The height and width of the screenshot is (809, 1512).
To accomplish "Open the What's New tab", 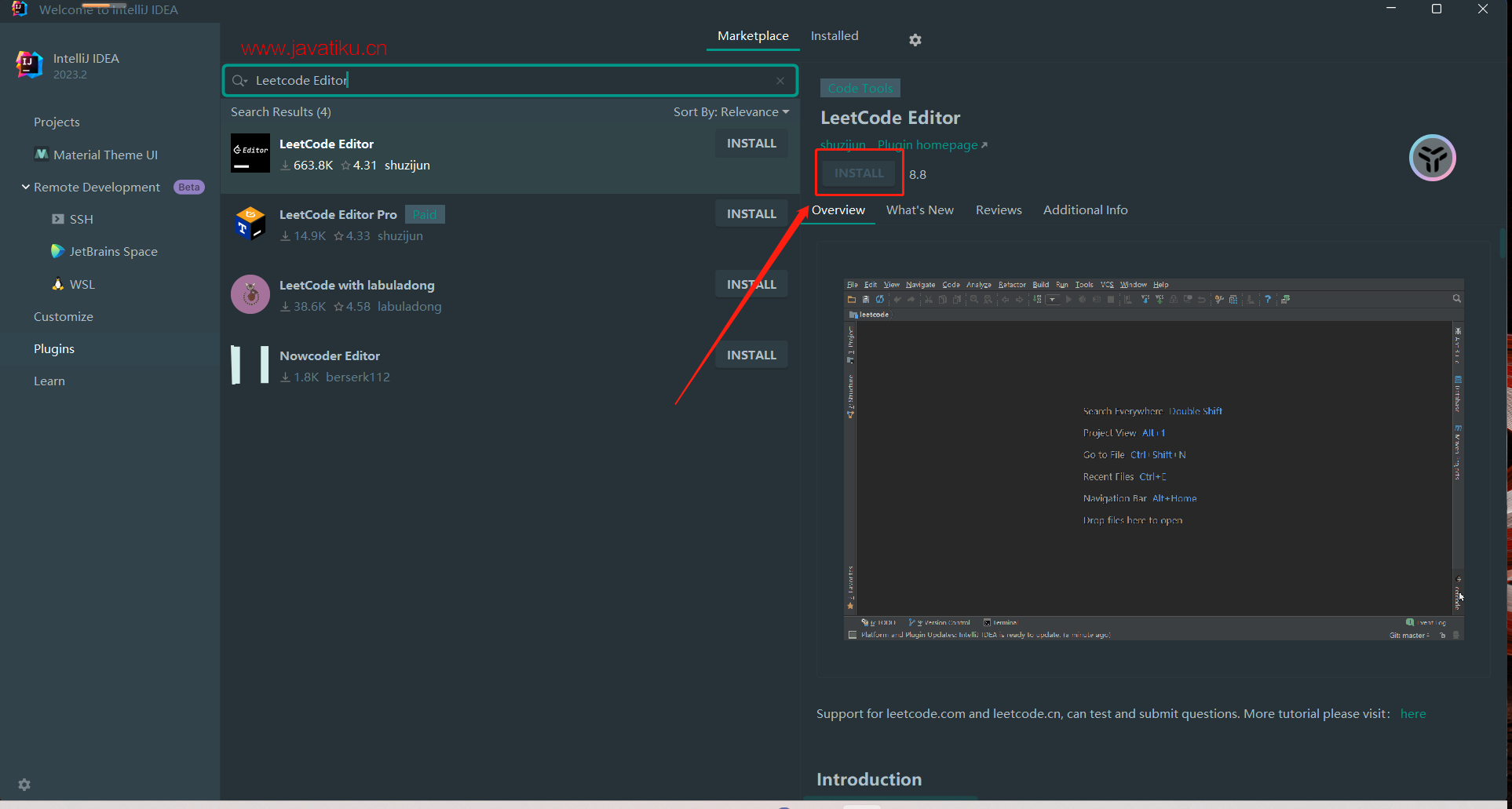I will (x=920, y=210).
